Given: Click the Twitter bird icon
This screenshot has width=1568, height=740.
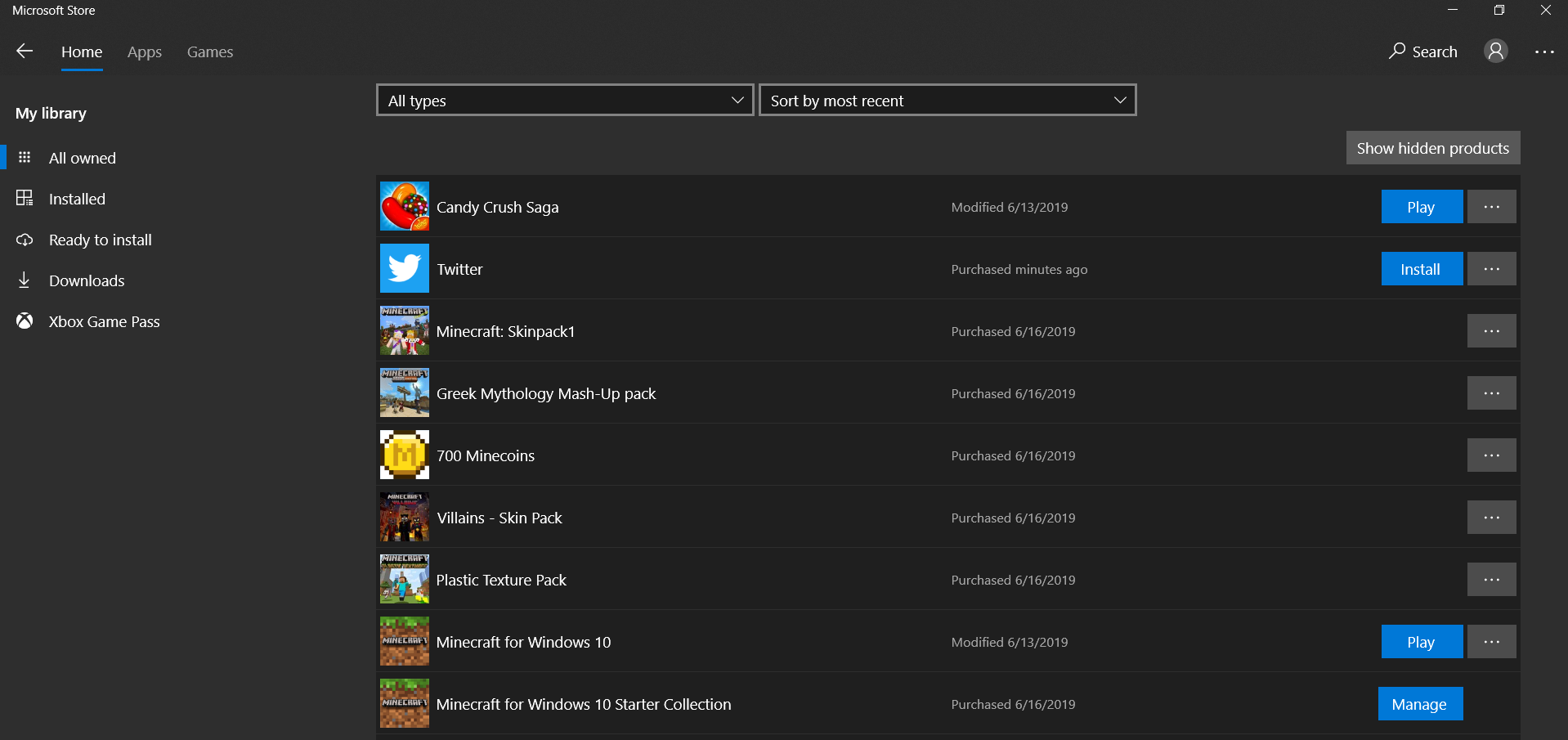Looking at the screenshot, I should tap(405, 268).
